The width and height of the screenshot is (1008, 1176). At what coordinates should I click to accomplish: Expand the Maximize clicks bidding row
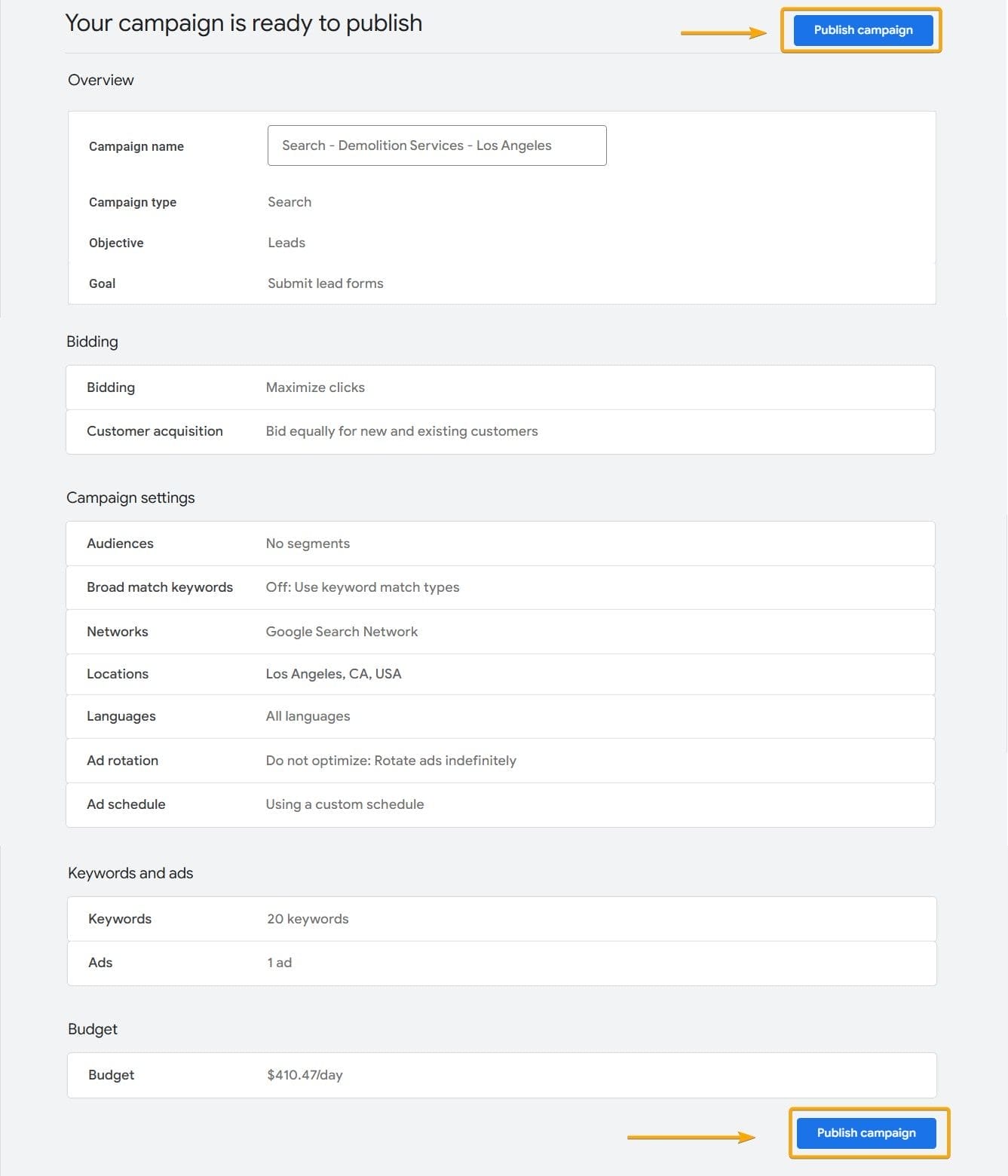tap(500, 387)
